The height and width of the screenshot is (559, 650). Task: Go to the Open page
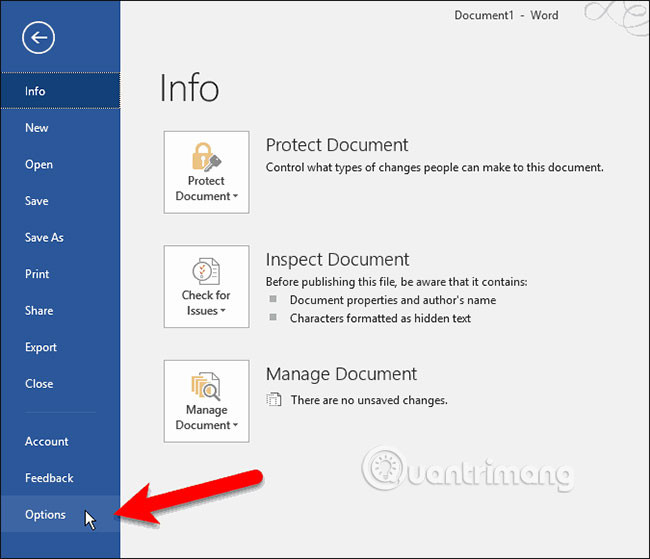pos(39,165)
